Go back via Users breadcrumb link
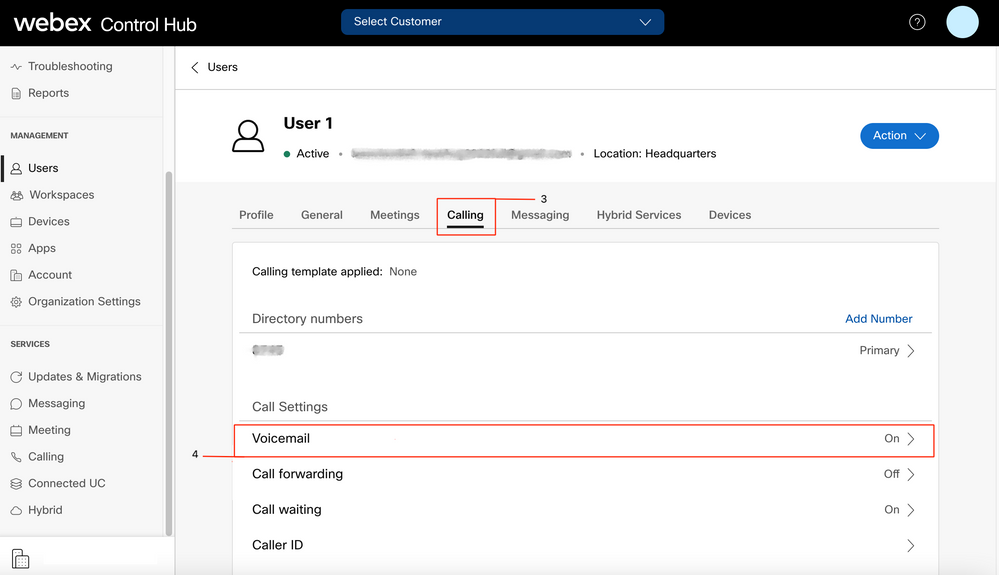 222,67
